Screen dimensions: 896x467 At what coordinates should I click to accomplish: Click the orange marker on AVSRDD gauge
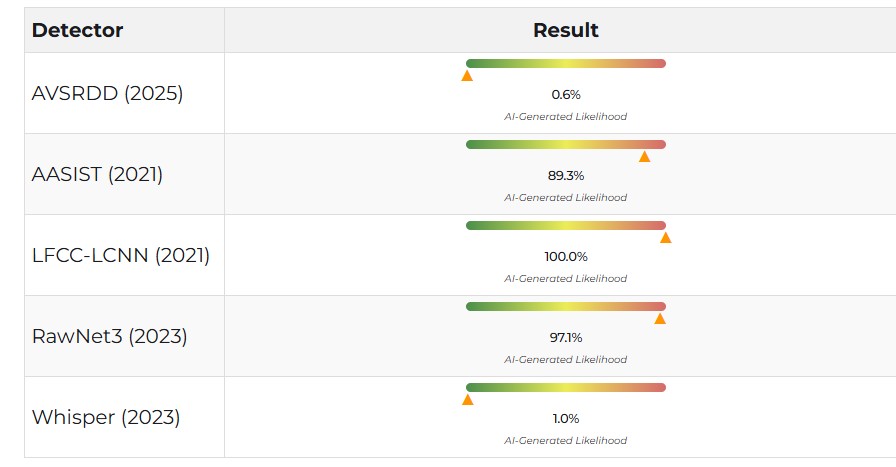point(467,75)
